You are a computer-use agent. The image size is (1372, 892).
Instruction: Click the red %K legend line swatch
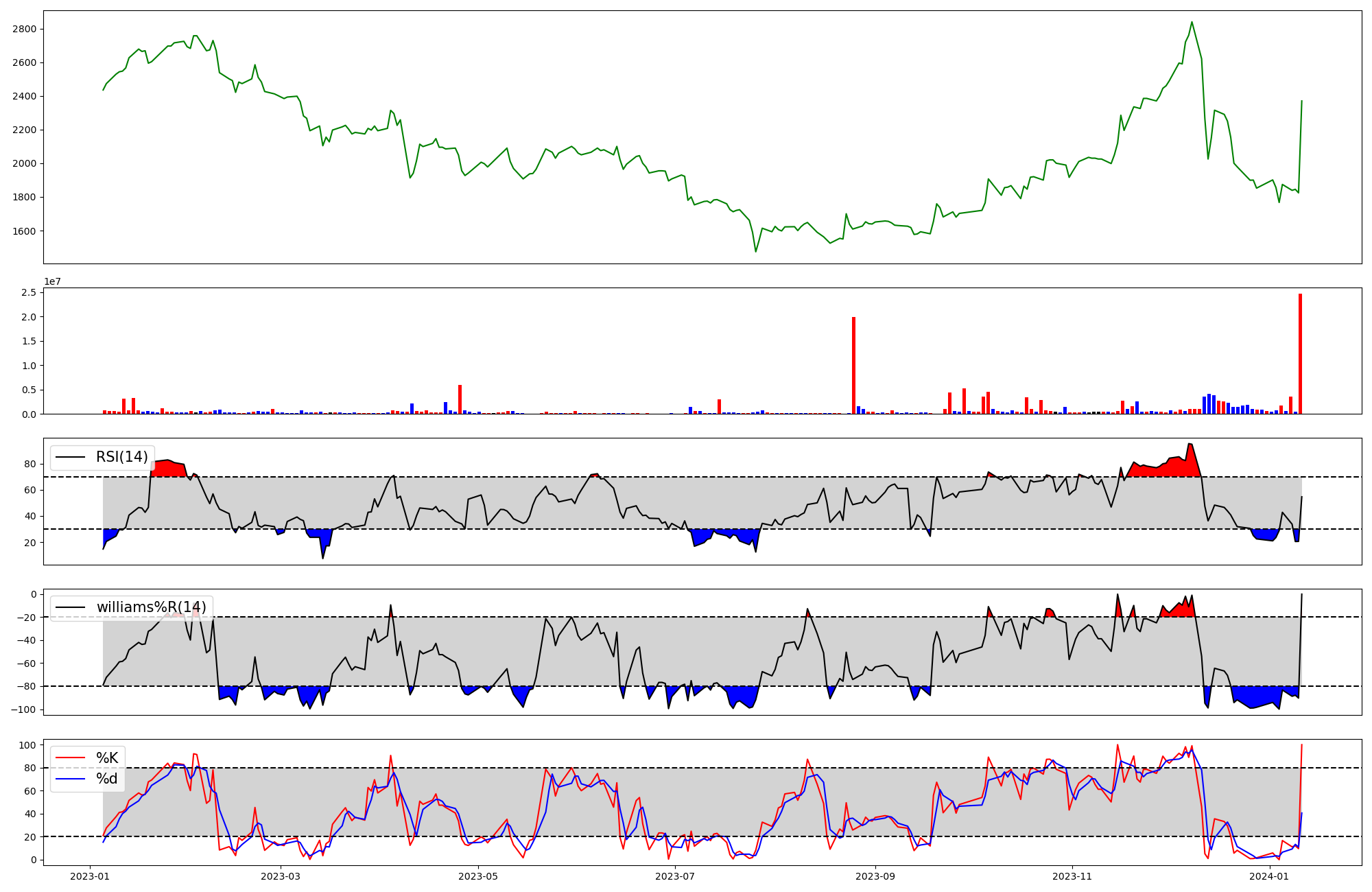click(x=71, y=758)
